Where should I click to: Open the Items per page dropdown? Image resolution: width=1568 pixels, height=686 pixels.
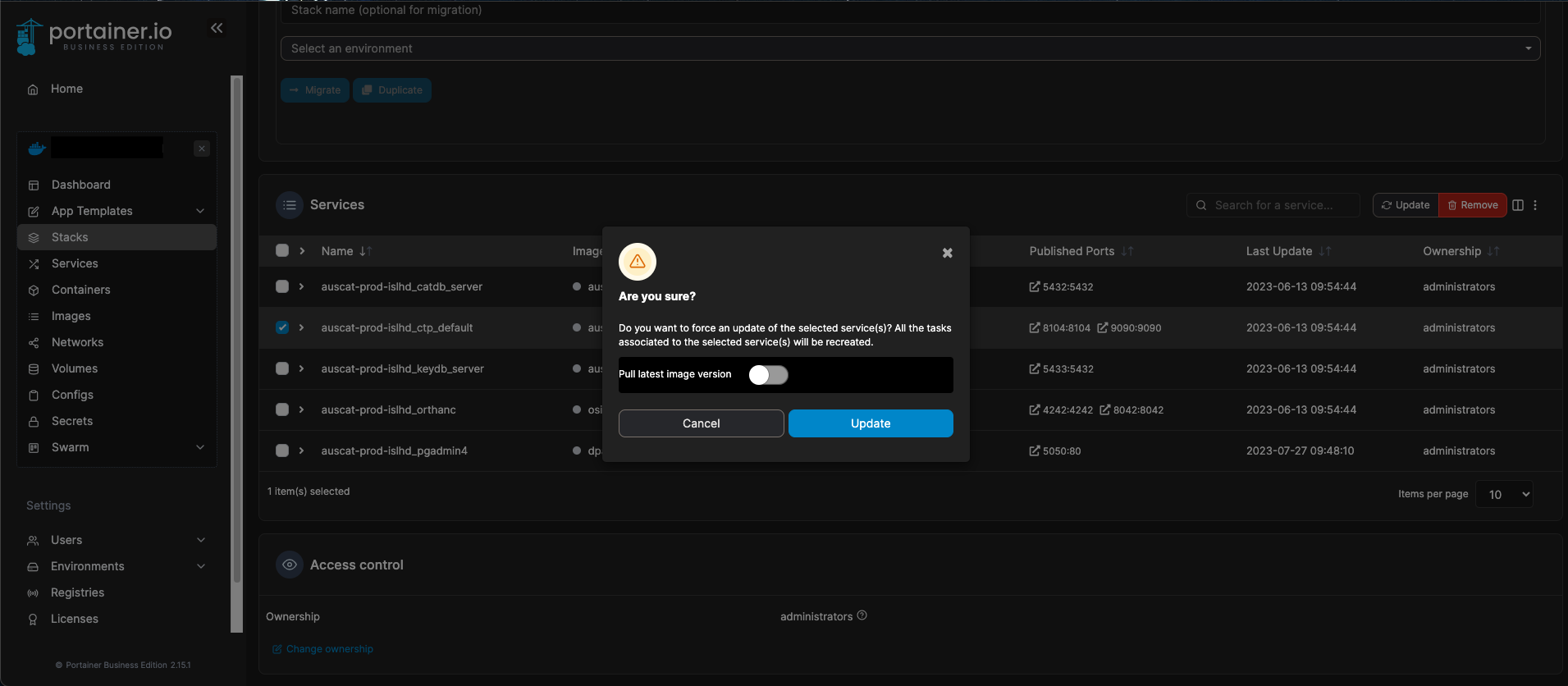pyautogui.click(x=1504, y=494)
